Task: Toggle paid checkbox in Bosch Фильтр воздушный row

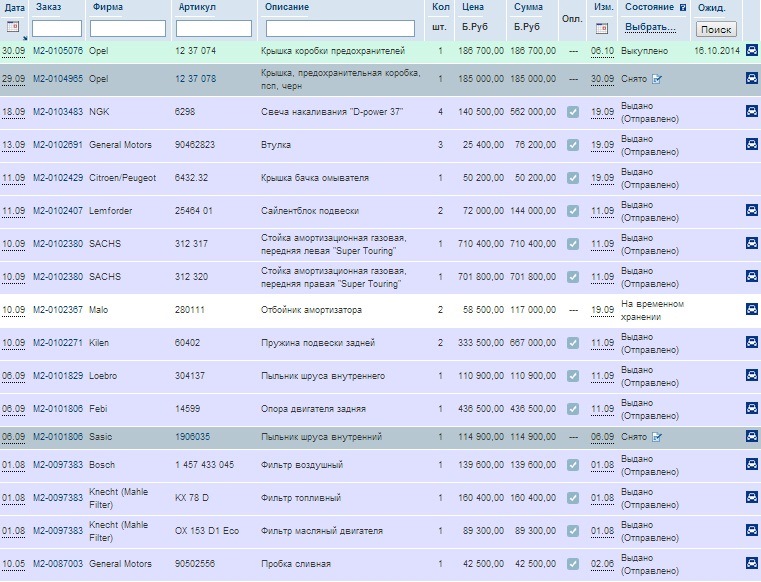Action: pyautogui.click(x=573, y=465)
